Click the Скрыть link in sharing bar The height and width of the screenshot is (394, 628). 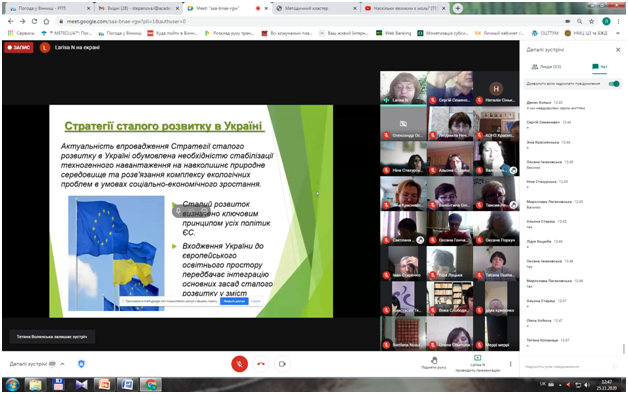tap(256, 301)
